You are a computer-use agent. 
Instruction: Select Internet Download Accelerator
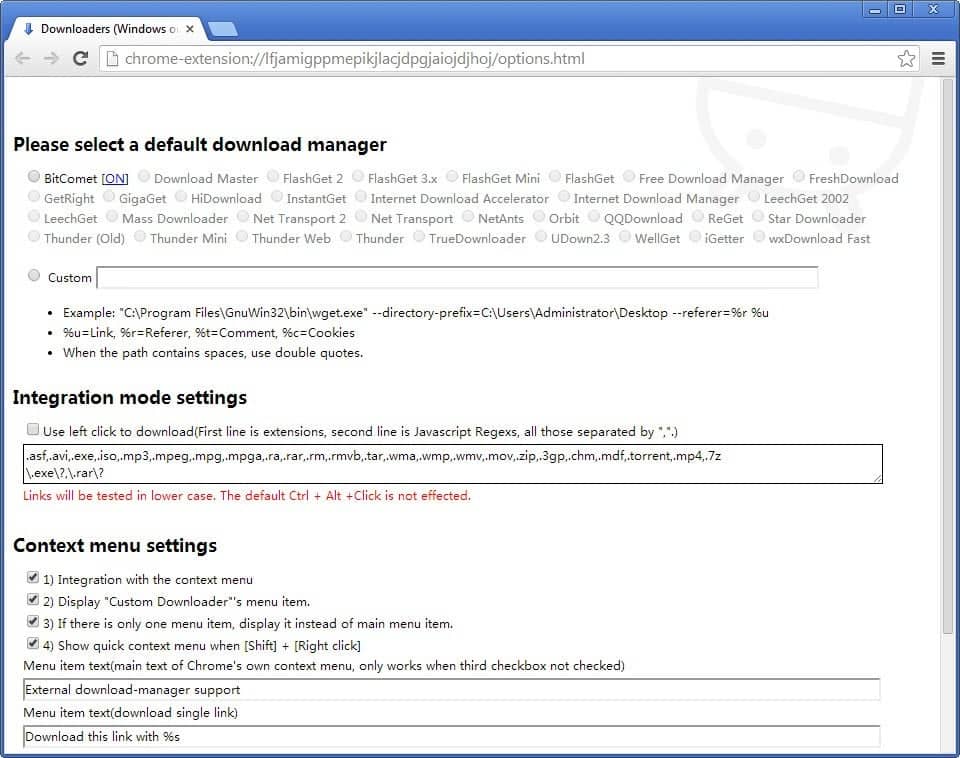[361, 197]
